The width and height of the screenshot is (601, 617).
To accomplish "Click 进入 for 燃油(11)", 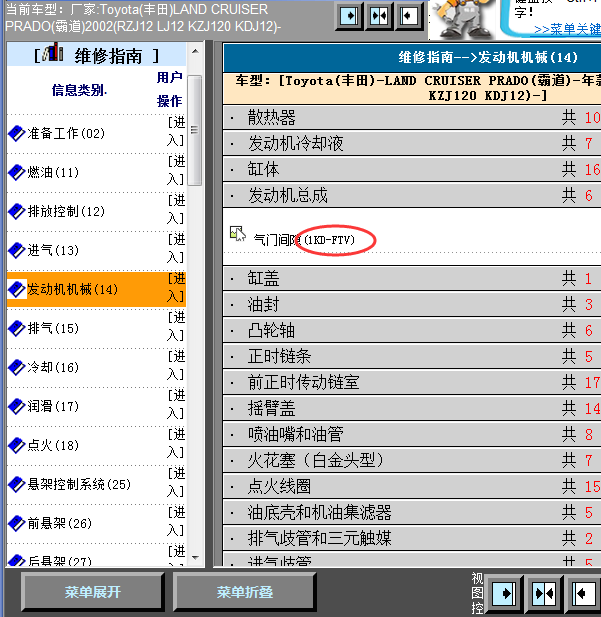I will [176, 170].
